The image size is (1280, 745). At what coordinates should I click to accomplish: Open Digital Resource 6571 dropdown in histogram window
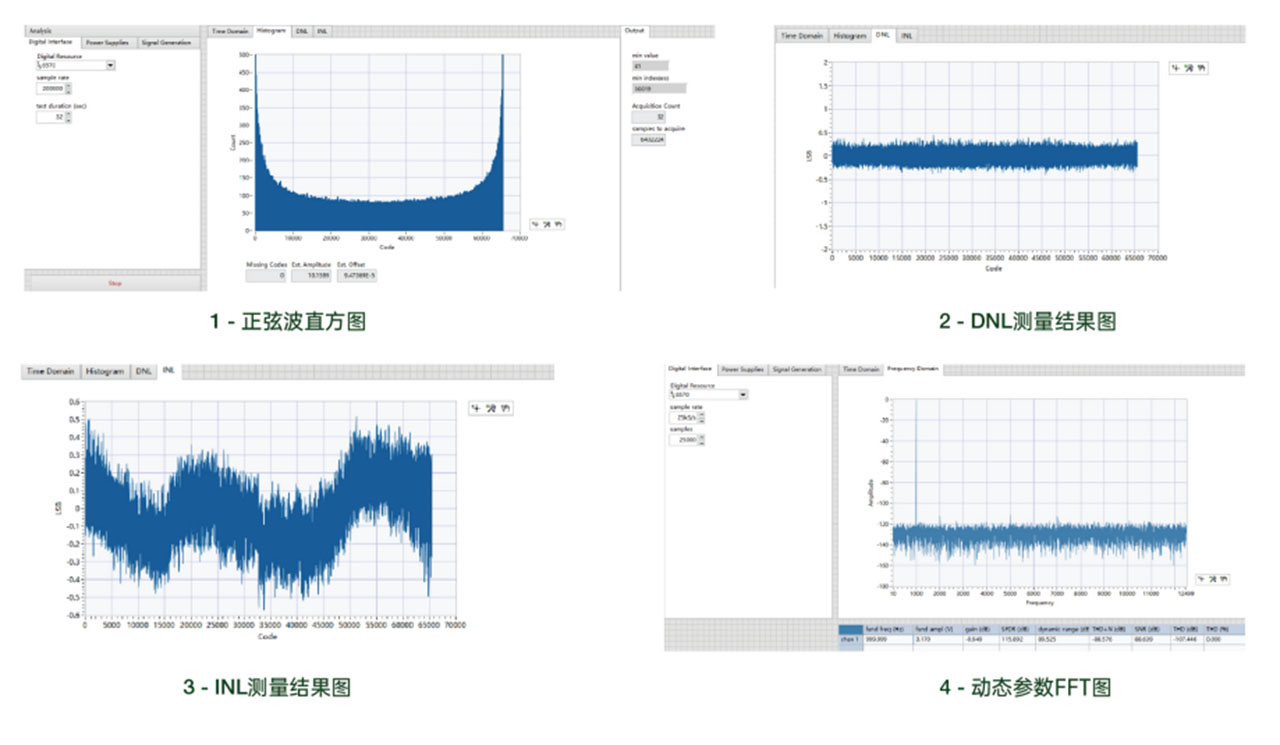pyautogui.click(x=110, y=66)
